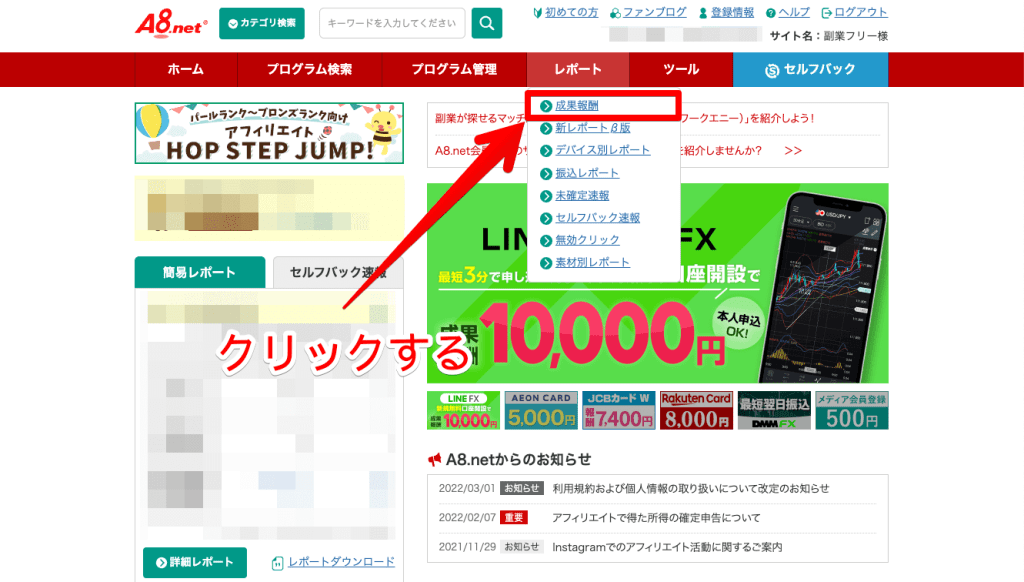Open the メディア会員登録 500円 thumbnail
Screen dimensions: 1024x582
coord(852,410)
